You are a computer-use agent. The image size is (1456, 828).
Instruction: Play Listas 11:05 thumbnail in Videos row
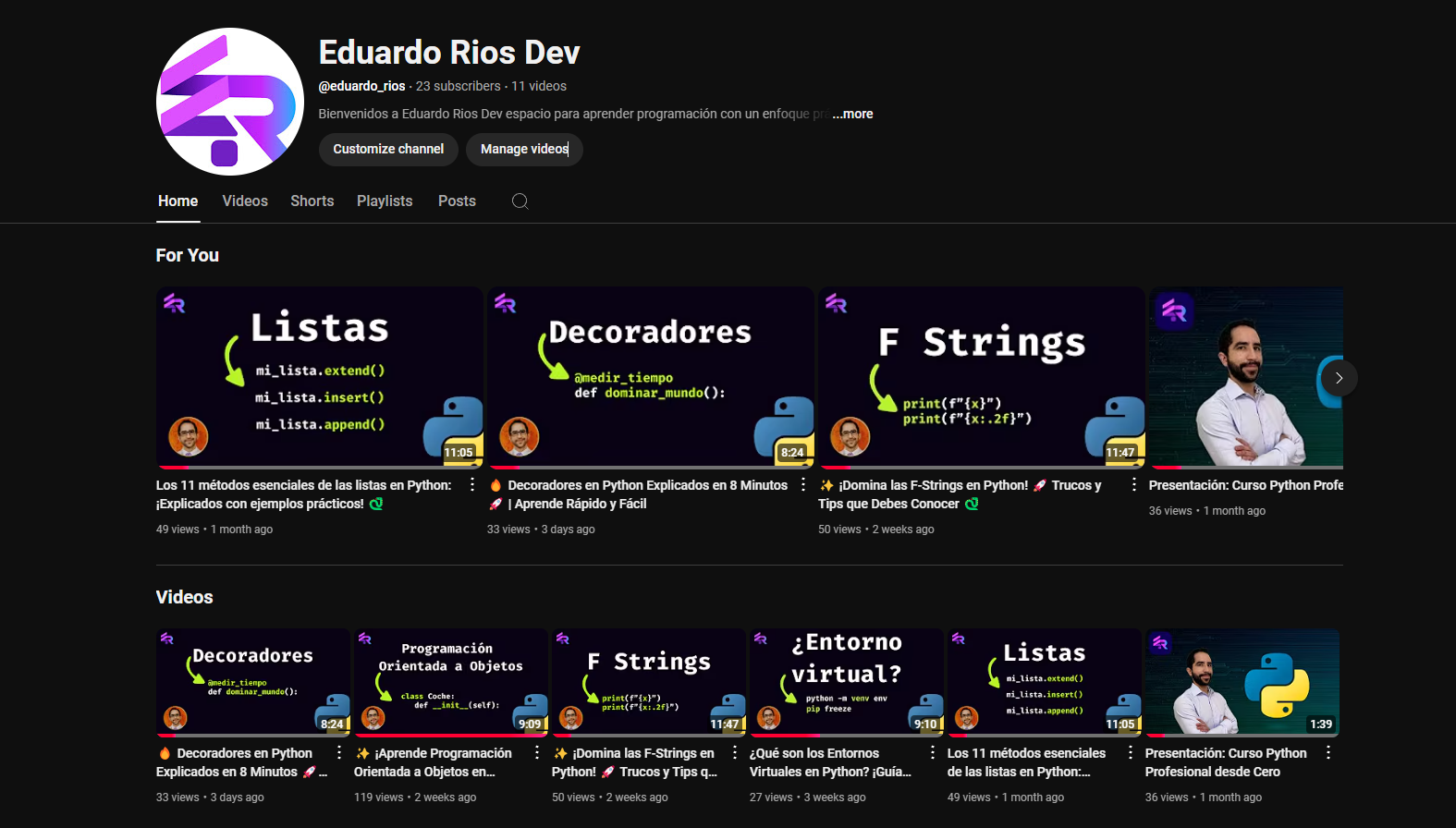click(x=1045, y=682)
